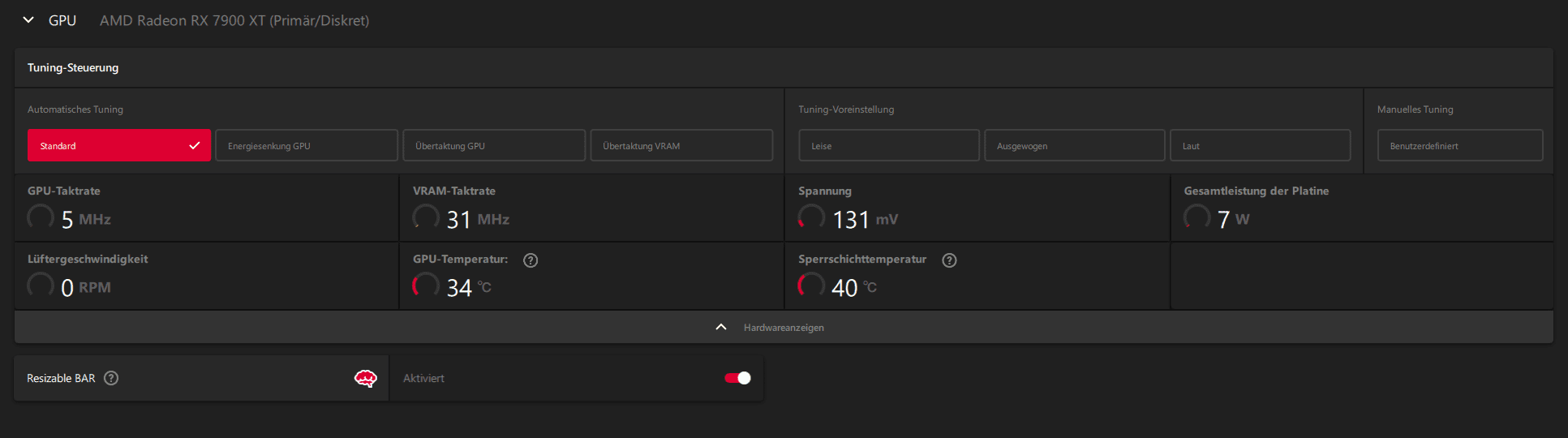Click the Spannung gauge icon
The width and height of the screenshot is (1568, 438).
pyautogui.click(x=811, y=217)
